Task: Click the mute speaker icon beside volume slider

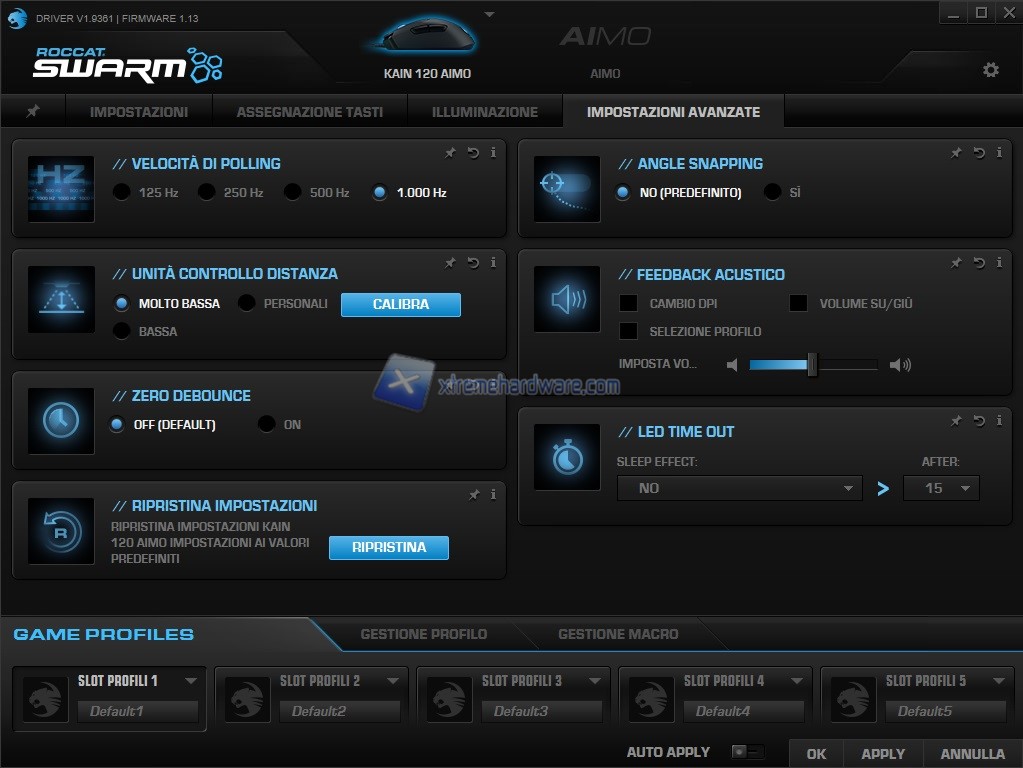Action: (x=732, y=365)
